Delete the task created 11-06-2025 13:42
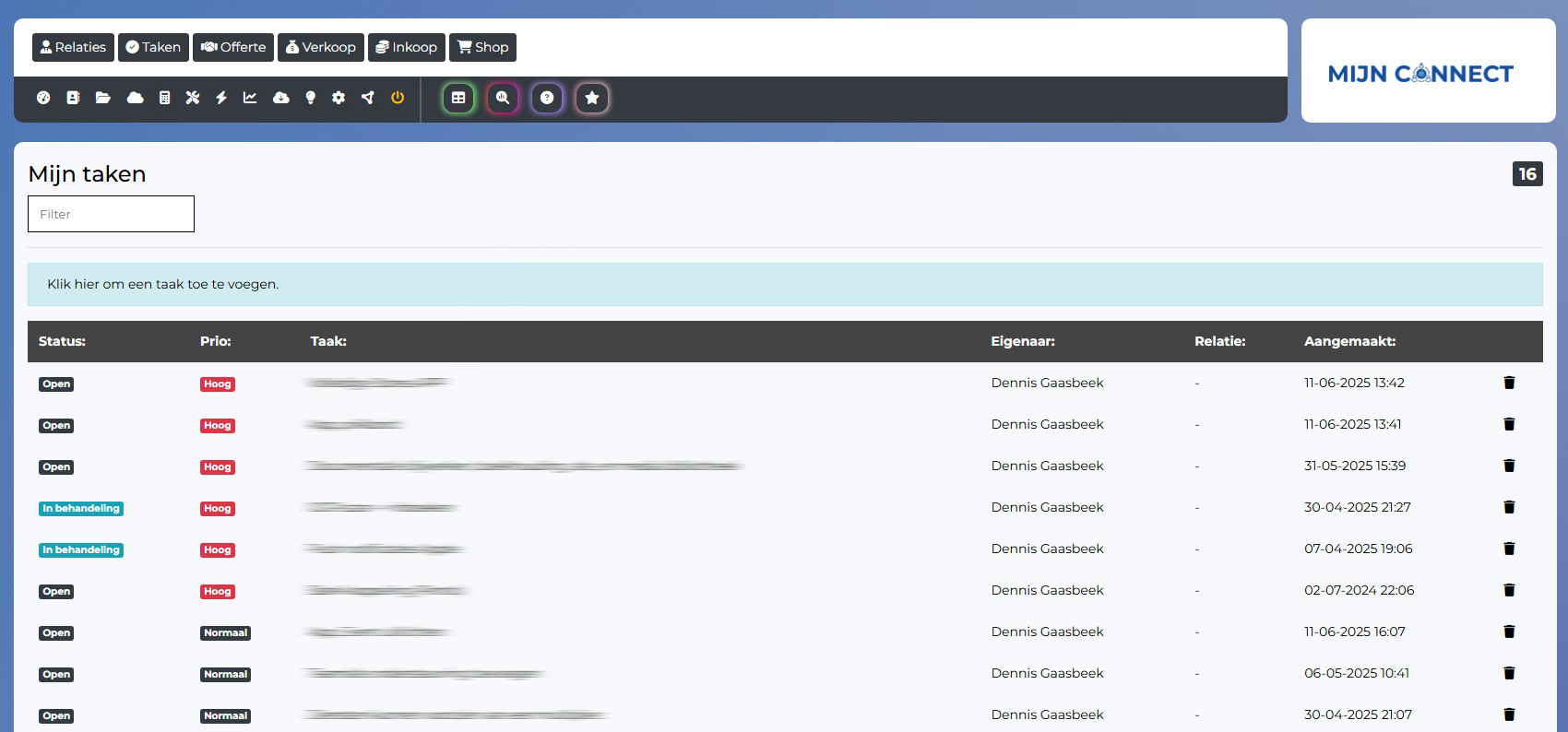The width and height of the screenshot is (1568, 732). coord(1509,383)
